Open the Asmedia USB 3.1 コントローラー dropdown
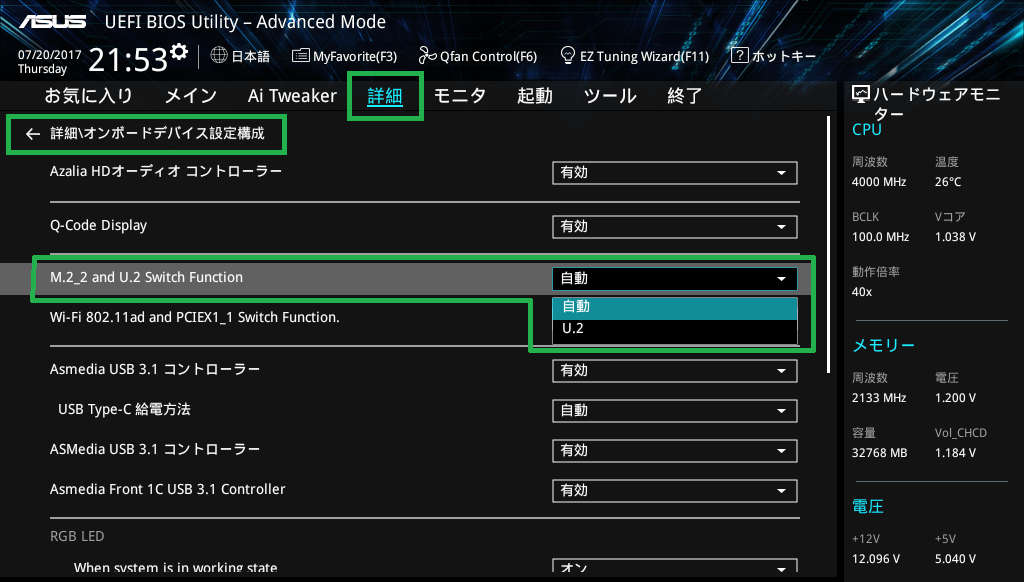The width and height of the screenshot is (1024, 582). pyautogui.click(x=675, y=371)
